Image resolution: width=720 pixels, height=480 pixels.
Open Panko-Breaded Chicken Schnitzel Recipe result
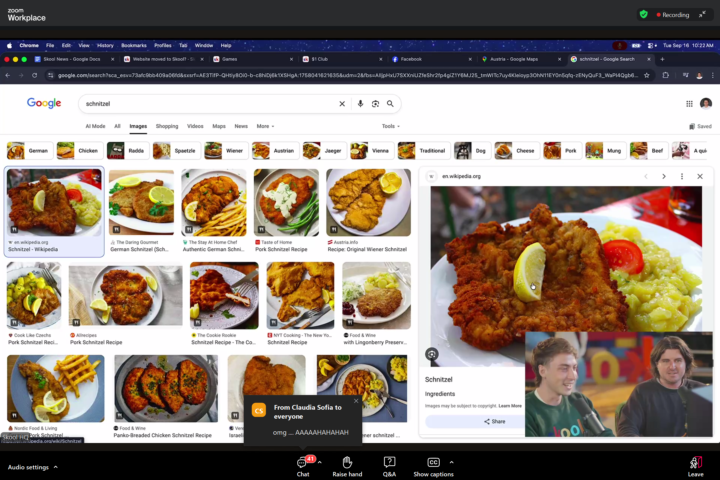pos(166,396)
